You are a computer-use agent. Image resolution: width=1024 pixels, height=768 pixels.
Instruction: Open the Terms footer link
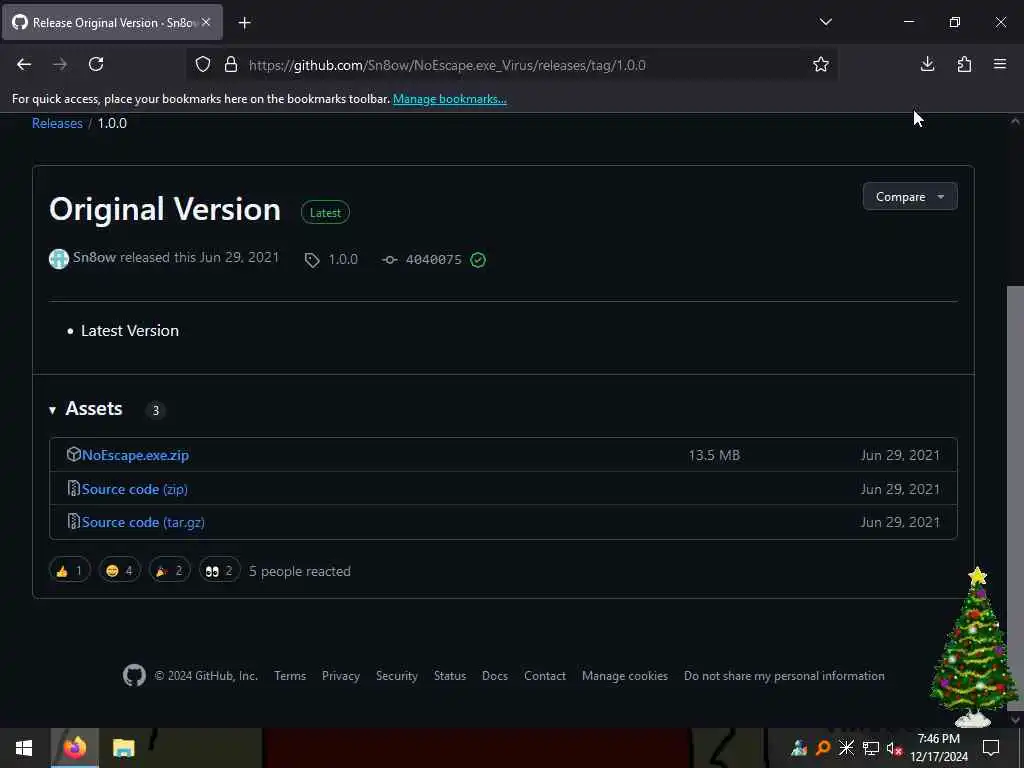[x=290, y=676]
